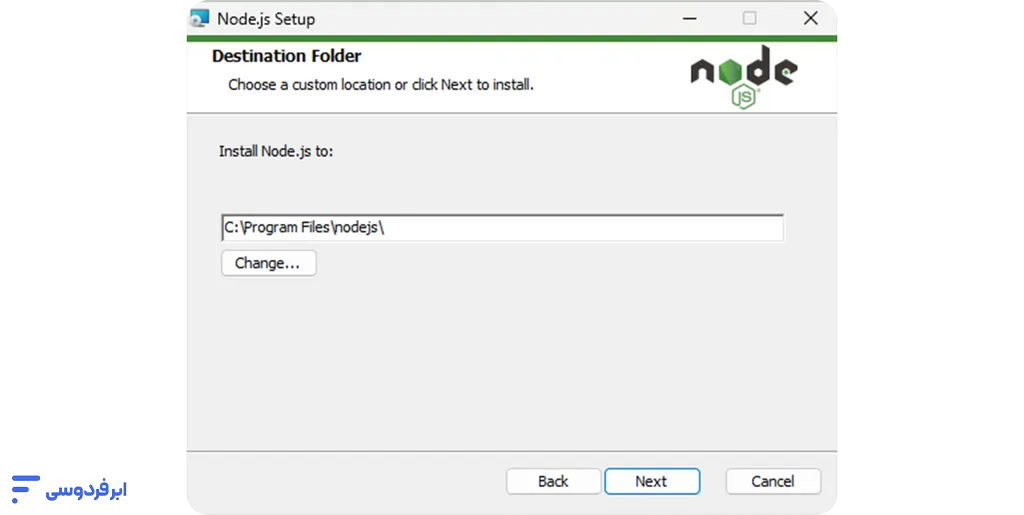Click the Next button to continue
The image size is (1024, 515).
[652, 481]
